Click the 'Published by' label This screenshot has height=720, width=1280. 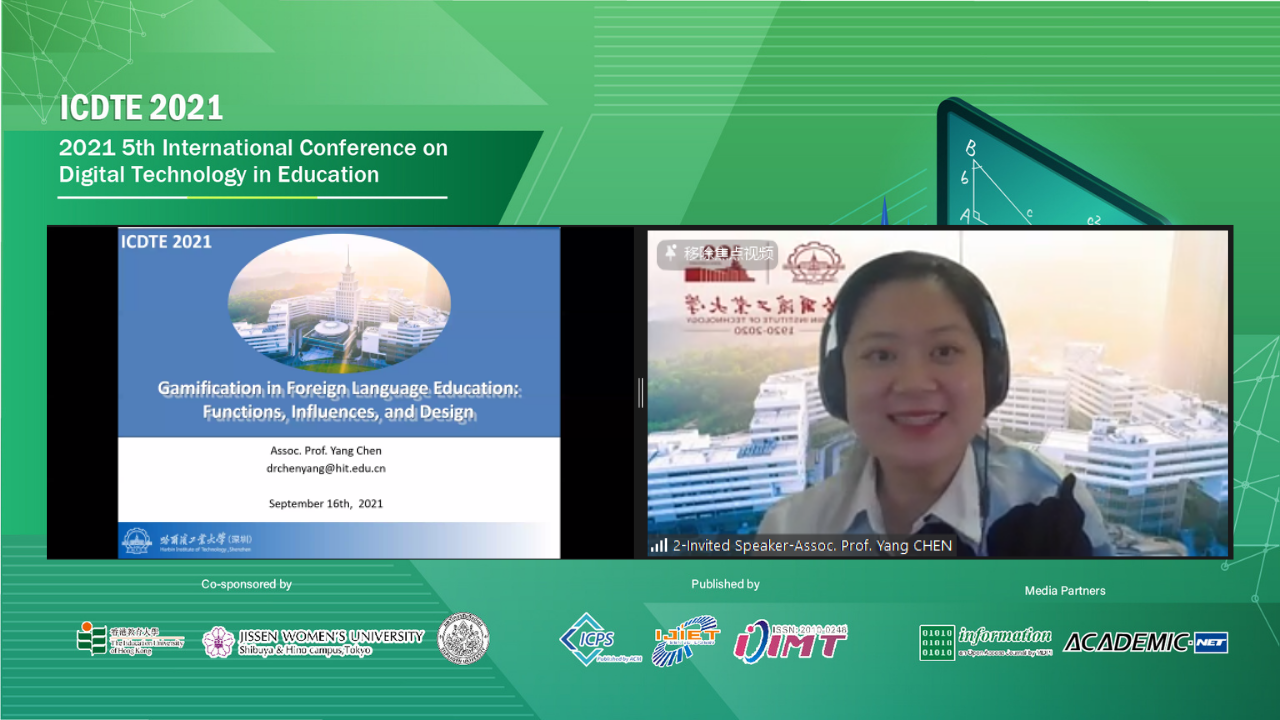tap(725, 584)
